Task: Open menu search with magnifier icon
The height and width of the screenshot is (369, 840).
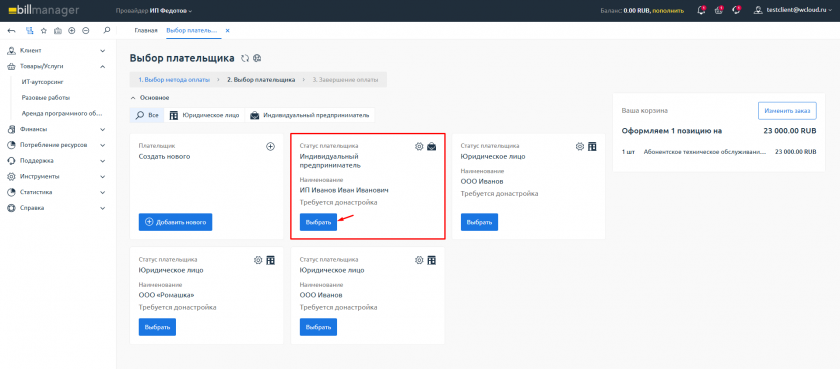Action: [x=107, y=31]
